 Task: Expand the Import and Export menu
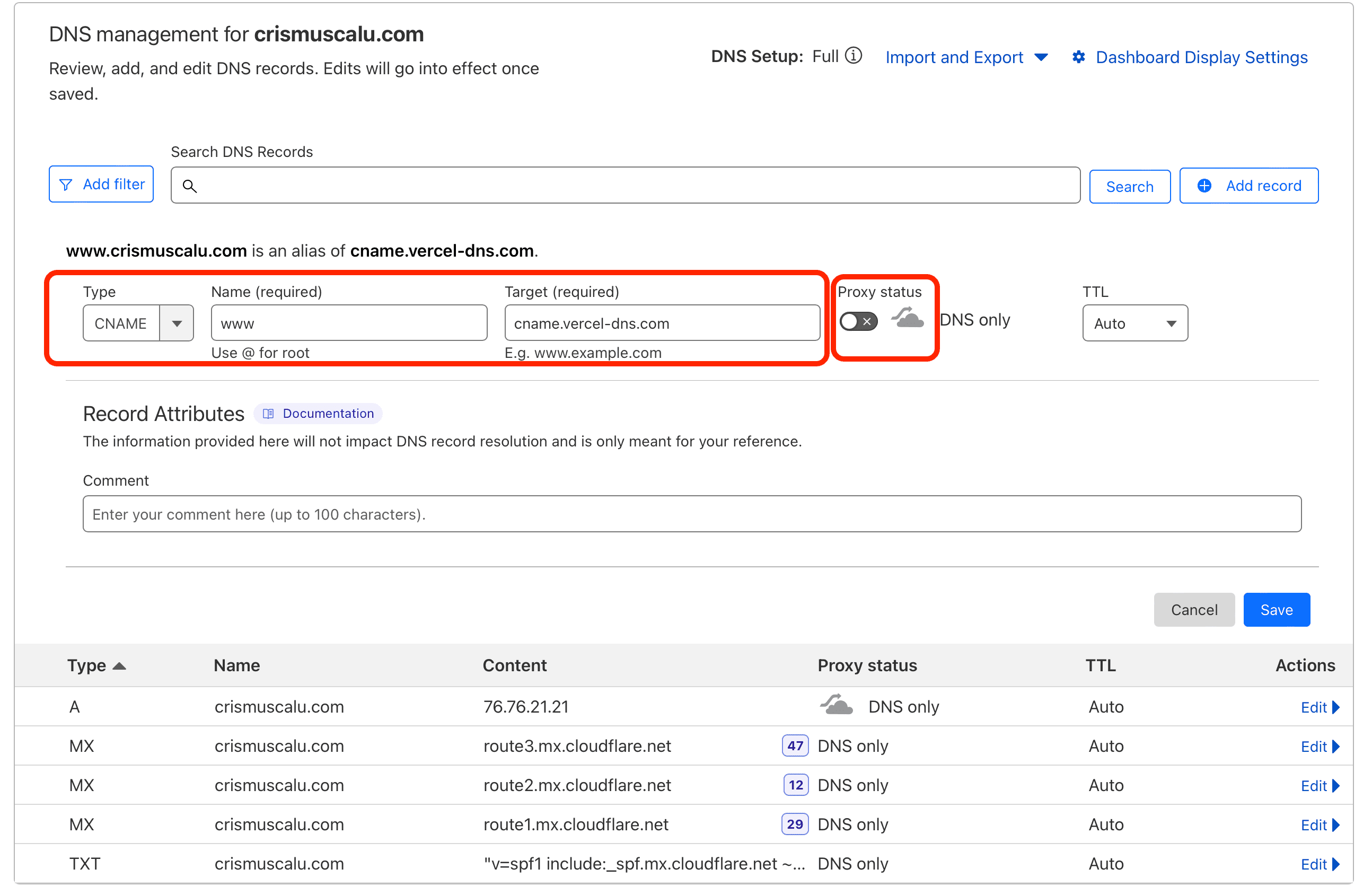tap(965, 57)
